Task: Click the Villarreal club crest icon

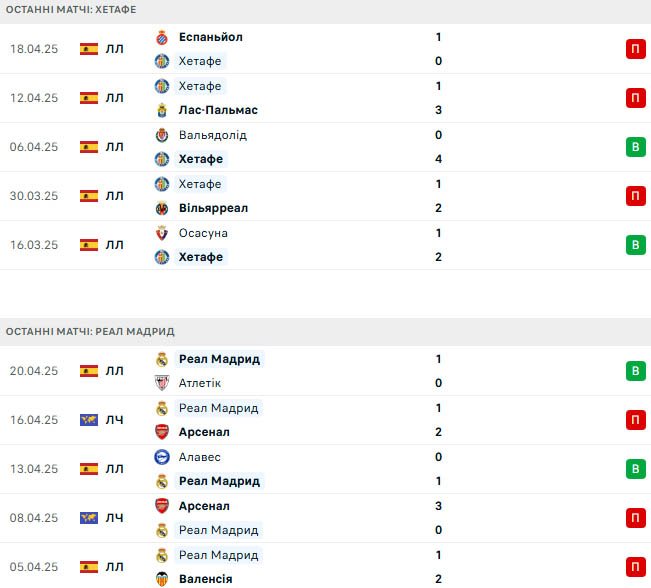Action: coord(162,208)
